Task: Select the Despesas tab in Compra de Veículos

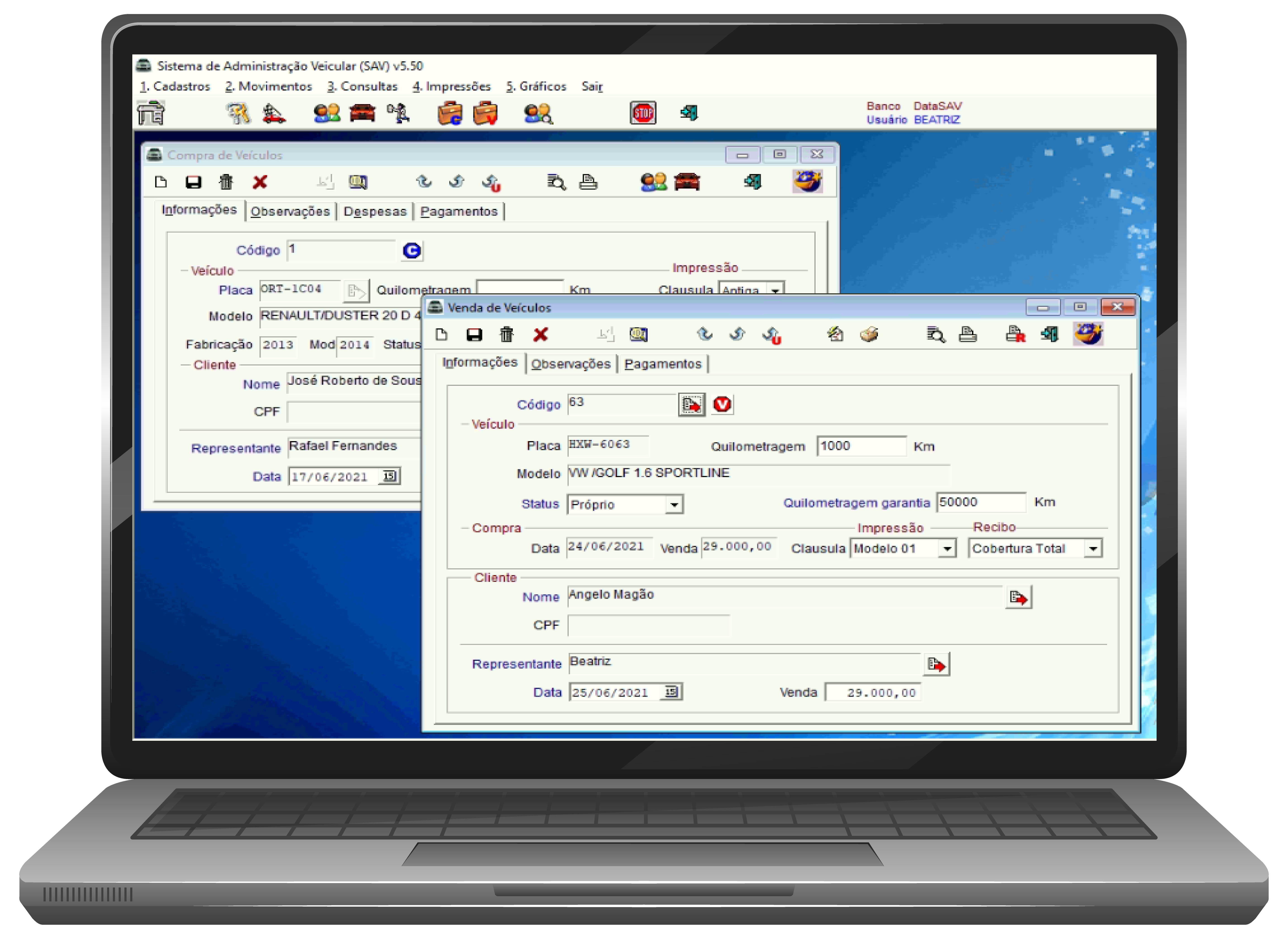Action: (375, 211)
